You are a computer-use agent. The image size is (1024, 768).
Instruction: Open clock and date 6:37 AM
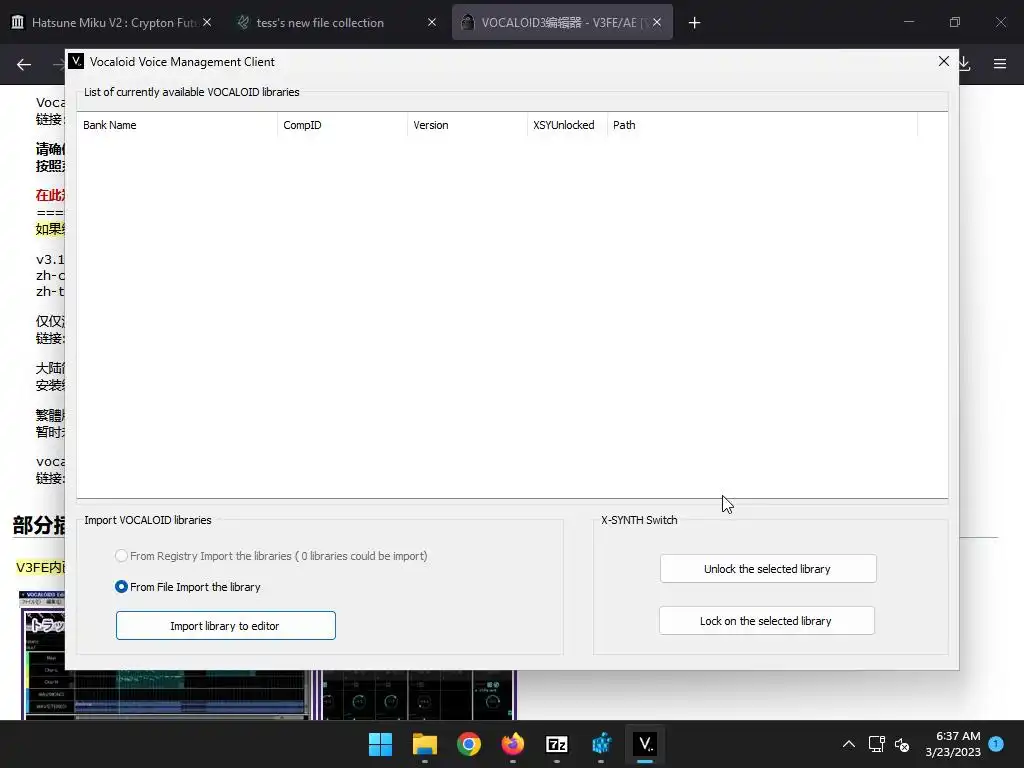click(x=953, y=744)
